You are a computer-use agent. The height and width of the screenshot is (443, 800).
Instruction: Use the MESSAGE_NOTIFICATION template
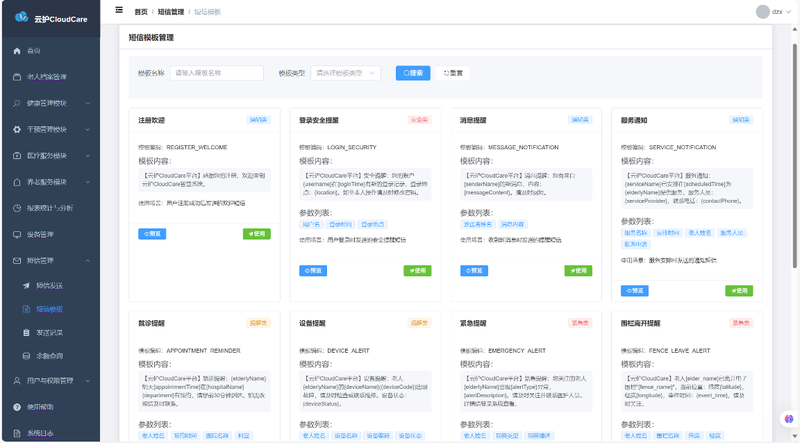tap(578, 270)
